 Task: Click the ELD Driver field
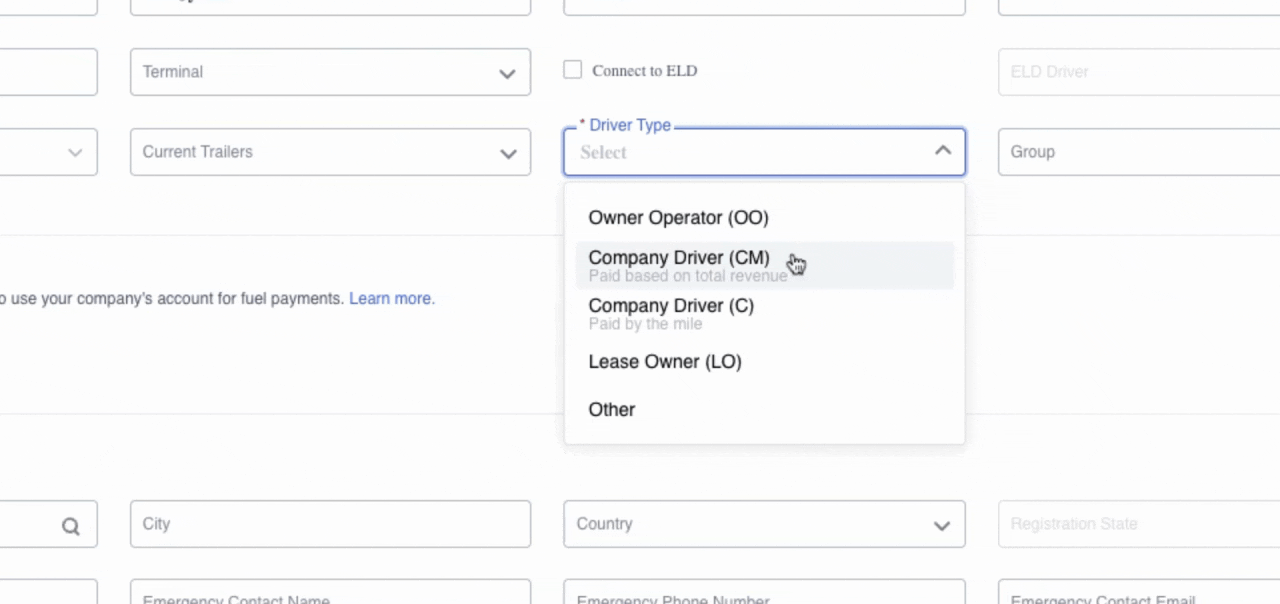tap(1138, 72)
